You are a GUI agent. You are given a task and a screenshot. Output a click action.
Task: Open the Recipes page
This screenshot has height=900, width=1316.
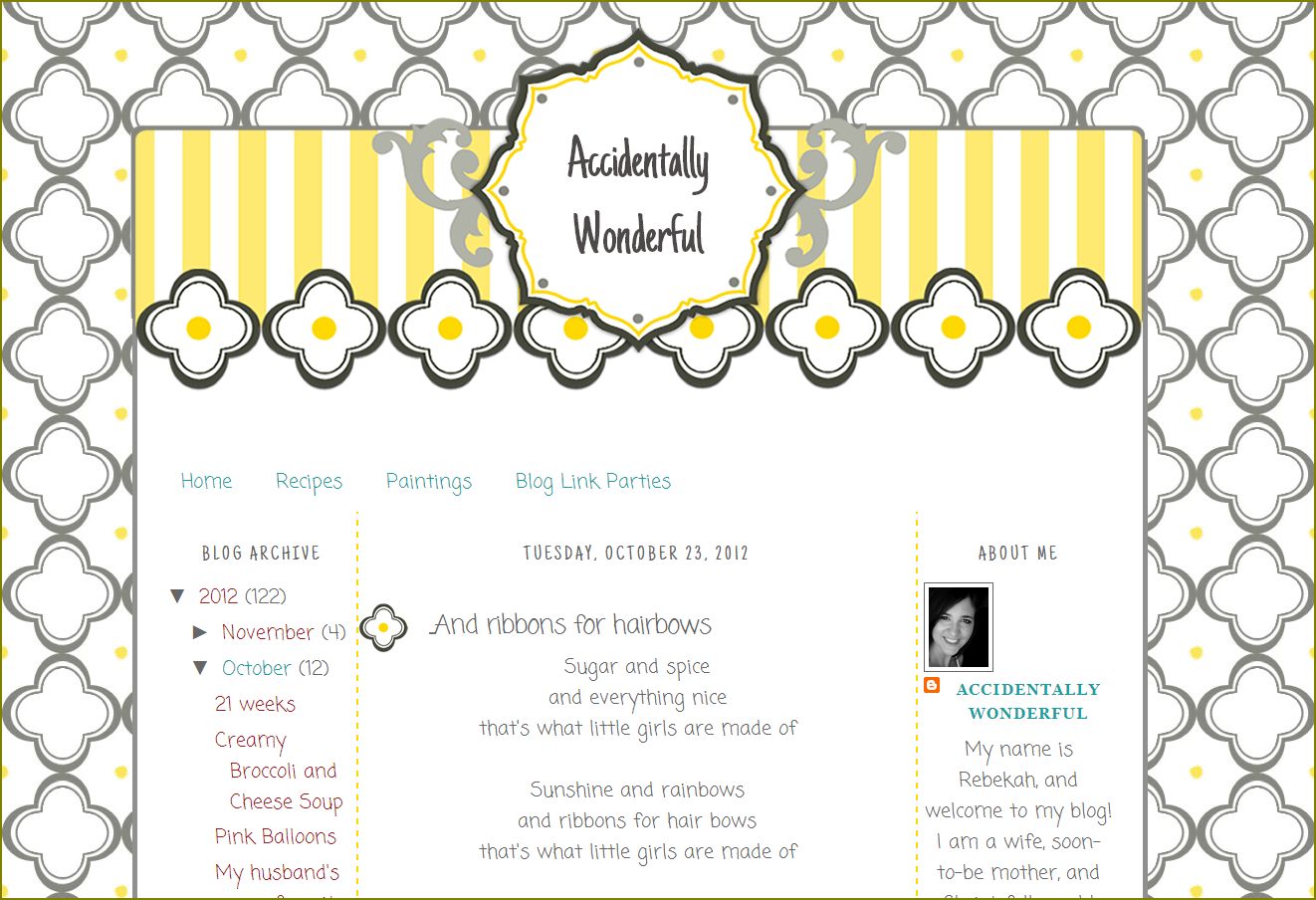pos(309,482)
